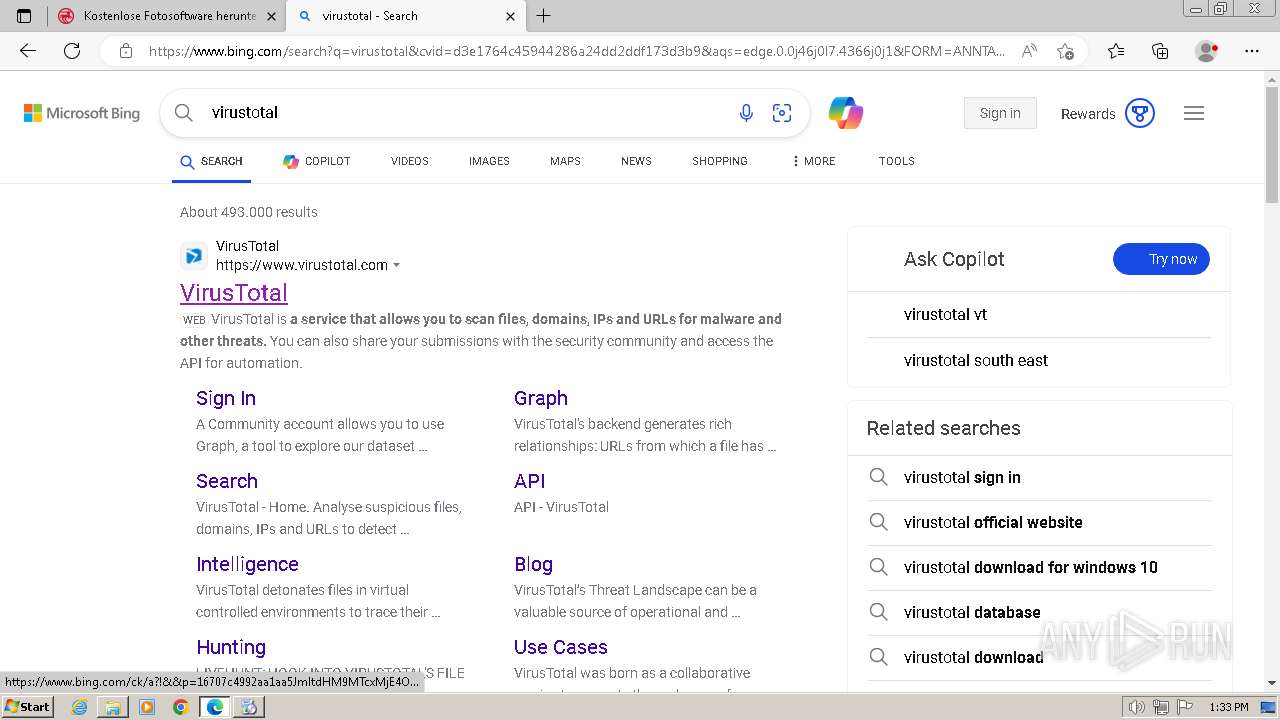
Task: Launch Chrome from the taskbar
Action: [x=181, y=707]
